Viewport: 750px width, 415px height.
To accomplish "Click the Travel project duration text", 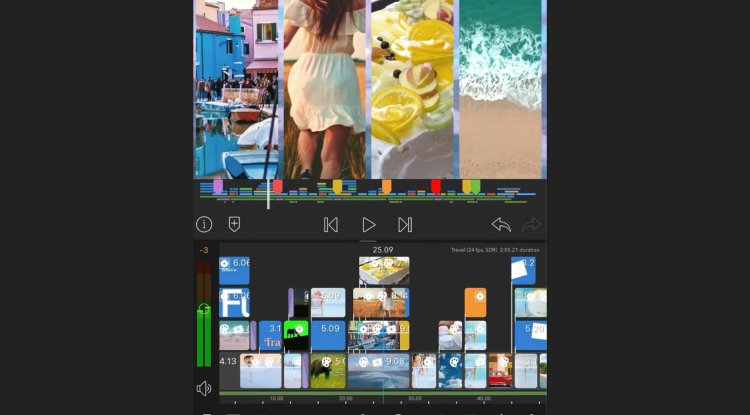I will (495, 250).
